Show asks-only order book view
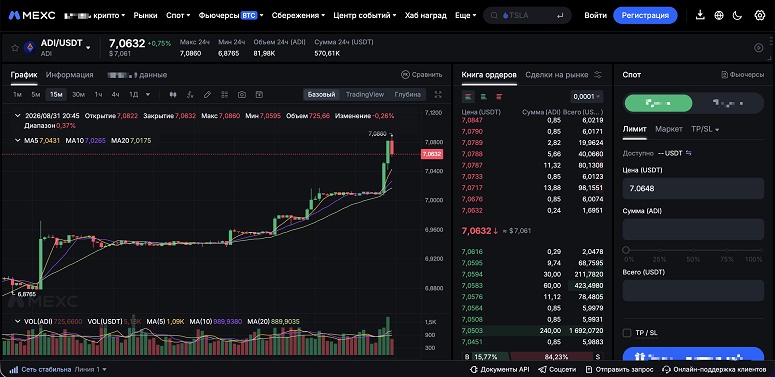 pyautogui.click(x=499, y=96)
